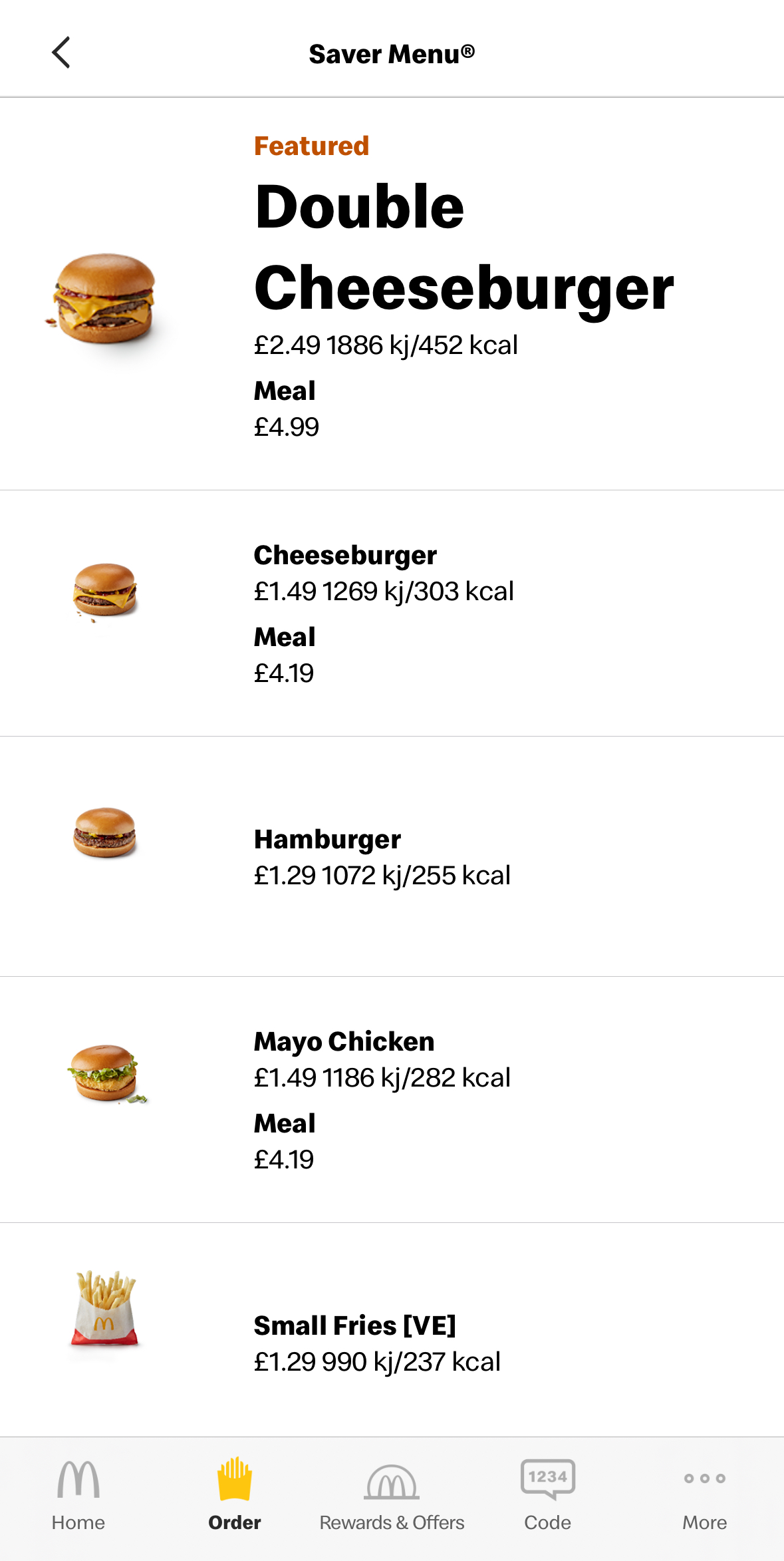This screenshot has height=1561, width=784.
Task: Open Home via golden arches icon
Action: [78, 1478]
